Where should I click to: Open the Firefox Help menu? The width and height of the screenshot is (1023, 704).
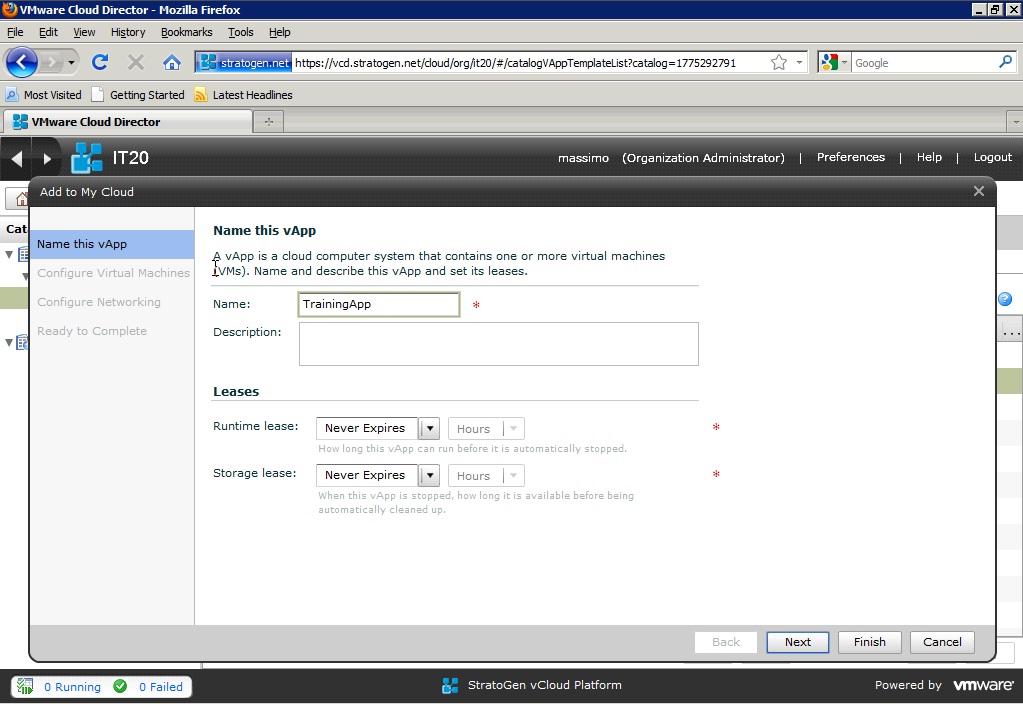[x=279, y=32]
